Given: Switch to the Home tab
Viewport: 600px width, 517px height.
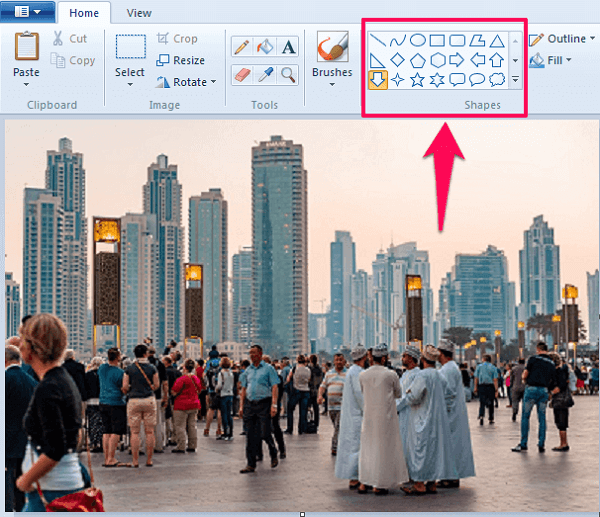Looking at the screenshot, I should pos(84,13).
